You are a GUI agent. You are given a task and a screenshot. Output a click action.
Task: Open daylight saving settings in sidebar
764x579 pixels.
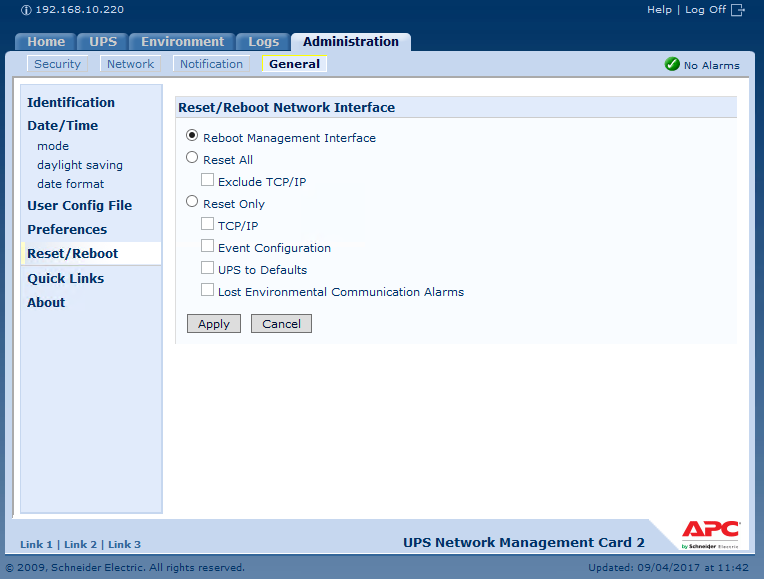[x=80, y=165]
